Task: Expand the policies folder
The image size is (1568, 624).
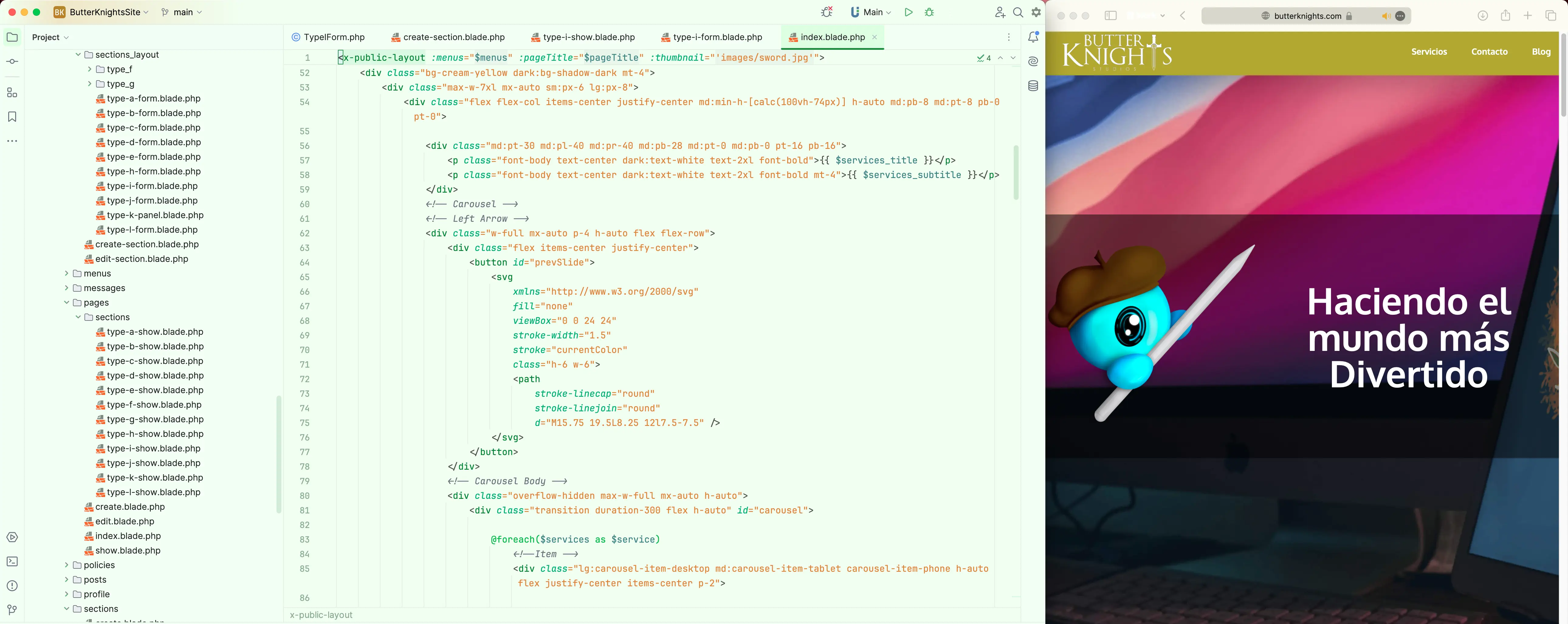Action: [x=66, y=565]
